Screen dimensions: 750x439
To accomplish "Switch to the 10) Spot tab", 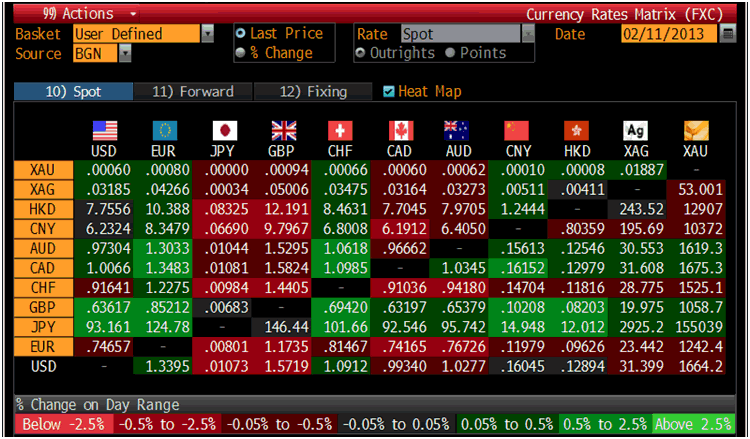I will tap(73, 91).
